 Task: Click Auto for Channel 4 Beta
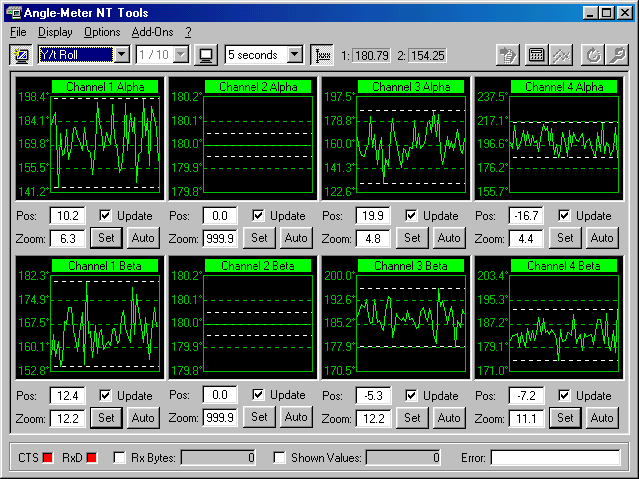pos(602,418)
